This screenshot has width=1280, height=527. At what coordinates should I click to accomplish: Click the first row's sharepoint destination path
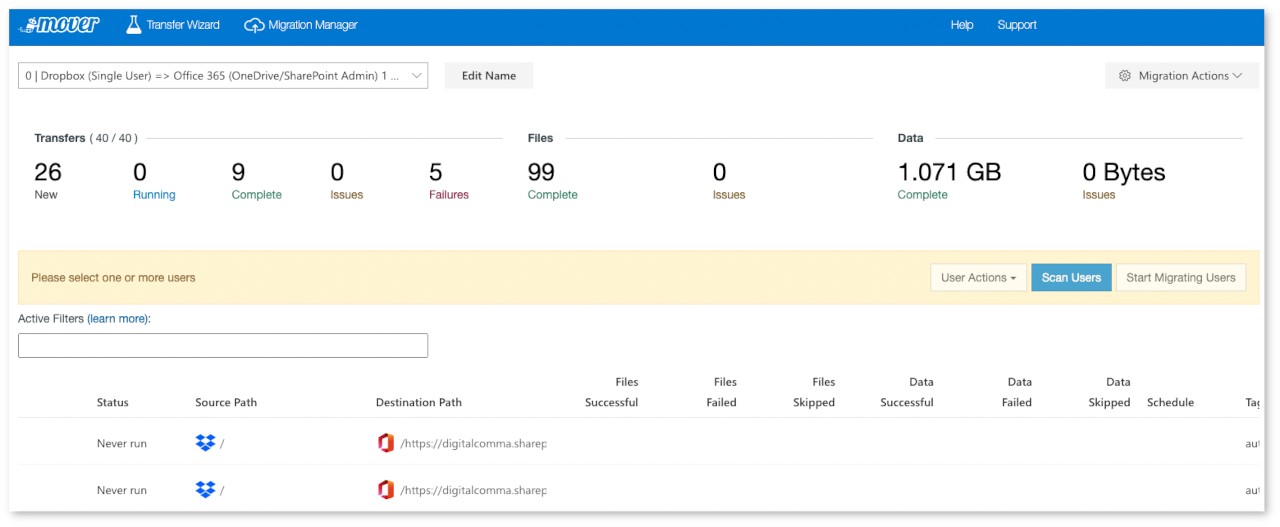click(x=474, y=443)
